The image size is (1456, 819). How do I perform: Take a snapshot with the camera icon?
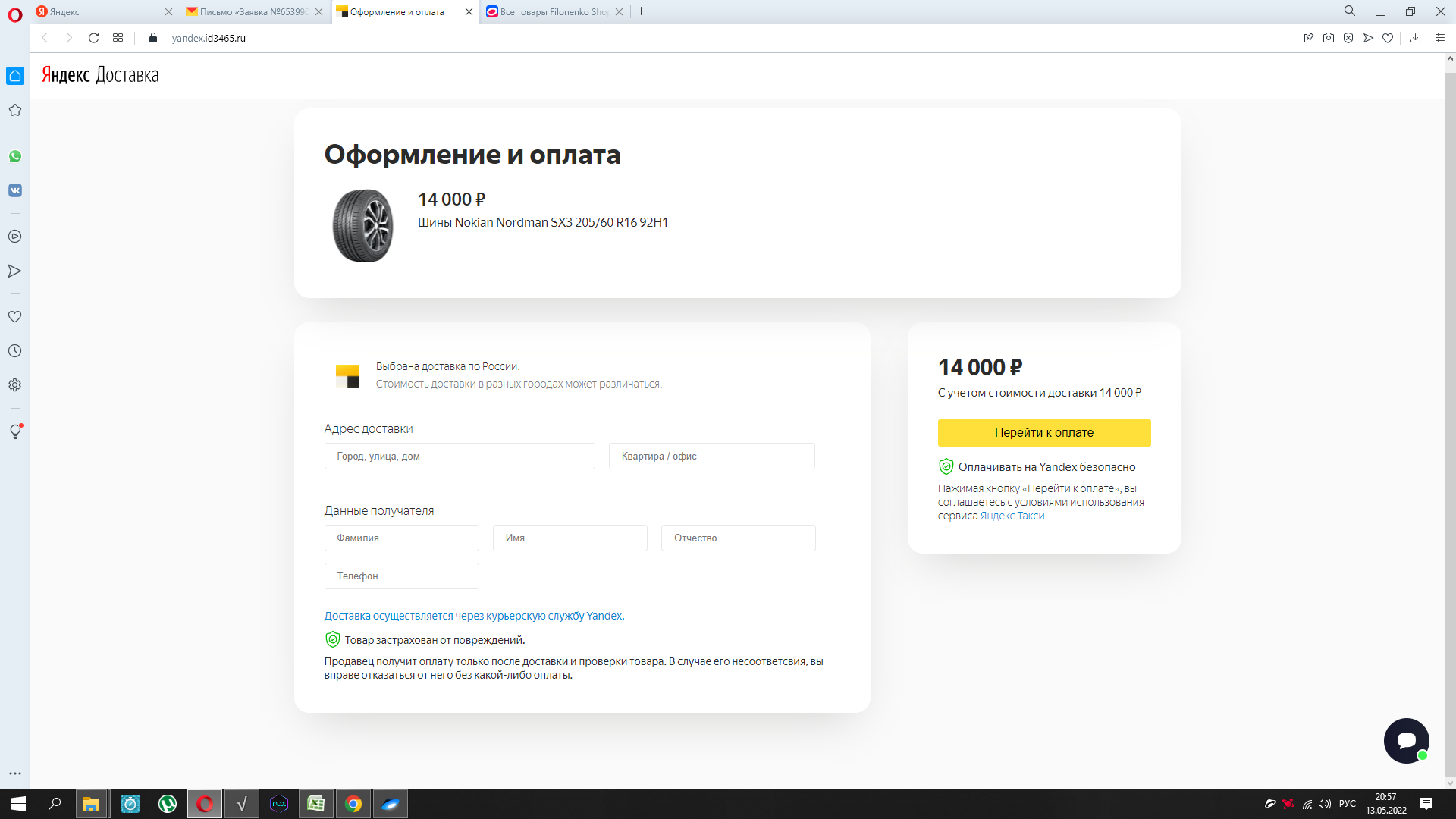(1329, 38)
